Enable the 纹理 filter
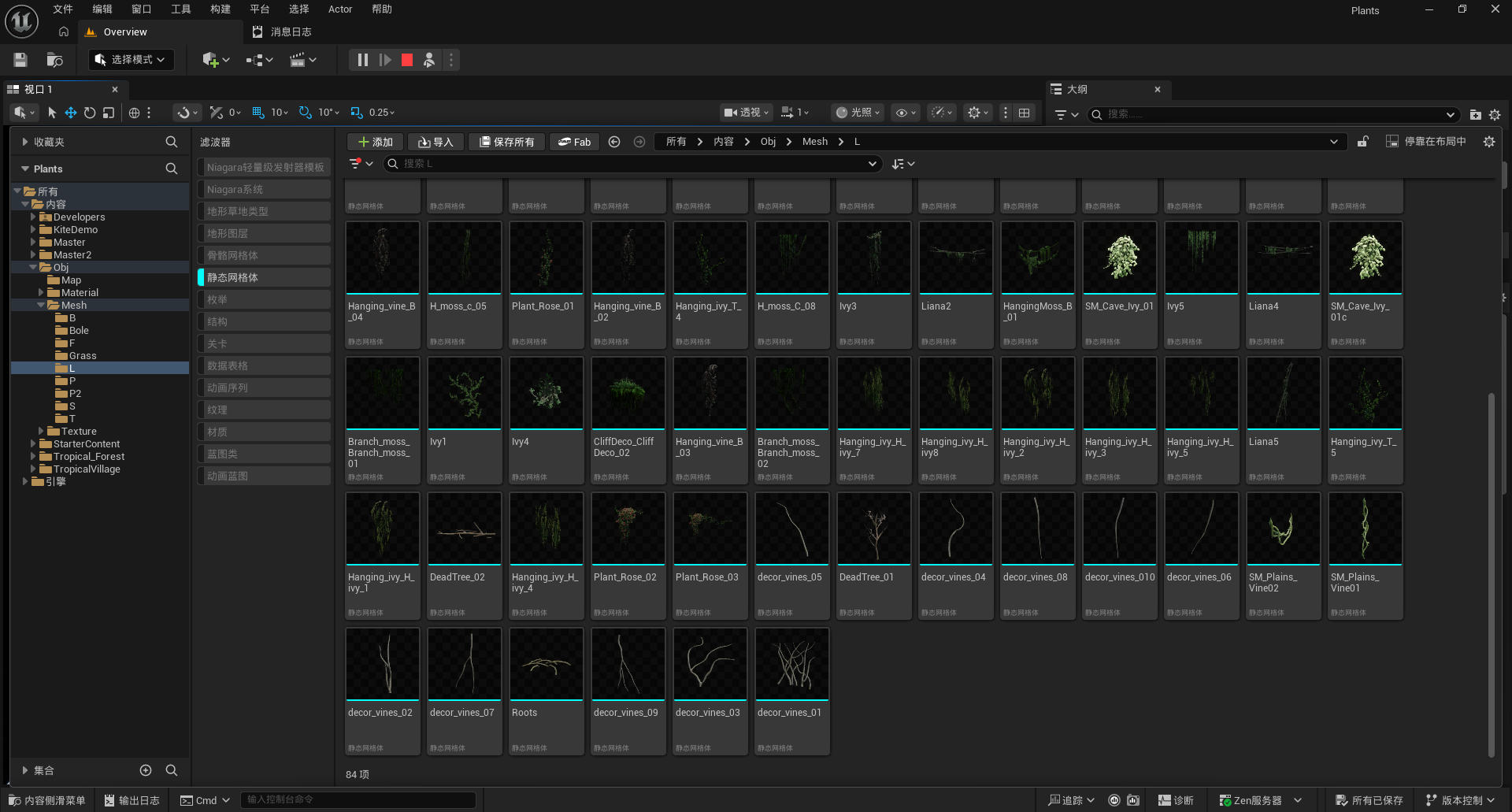The image size is (1512, 812). tap(264, 410)
